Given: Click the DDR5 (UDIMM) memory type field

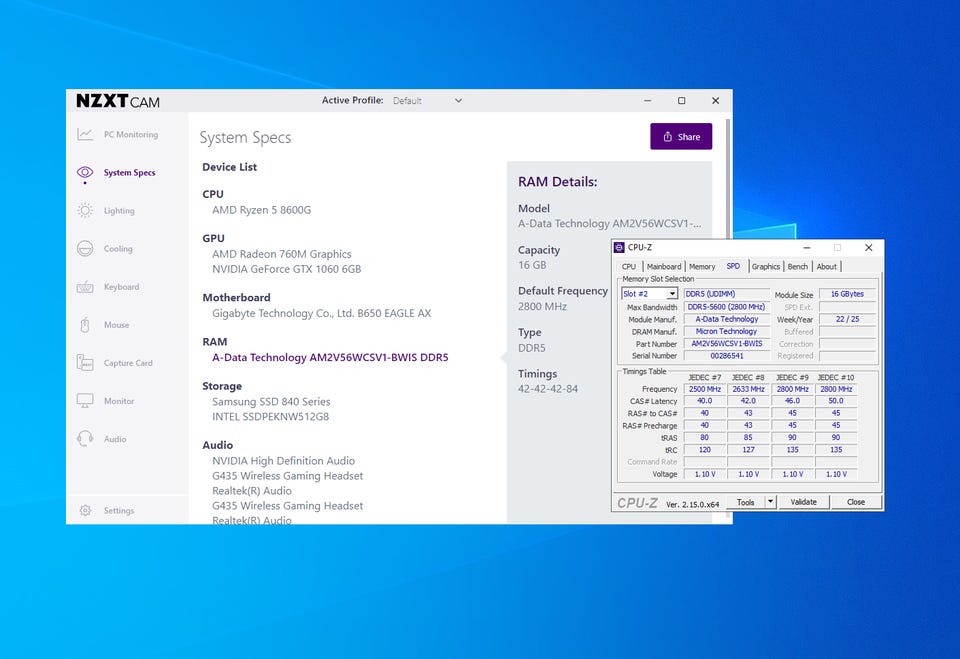Looking at the screenshot, I should coord(727,294).
